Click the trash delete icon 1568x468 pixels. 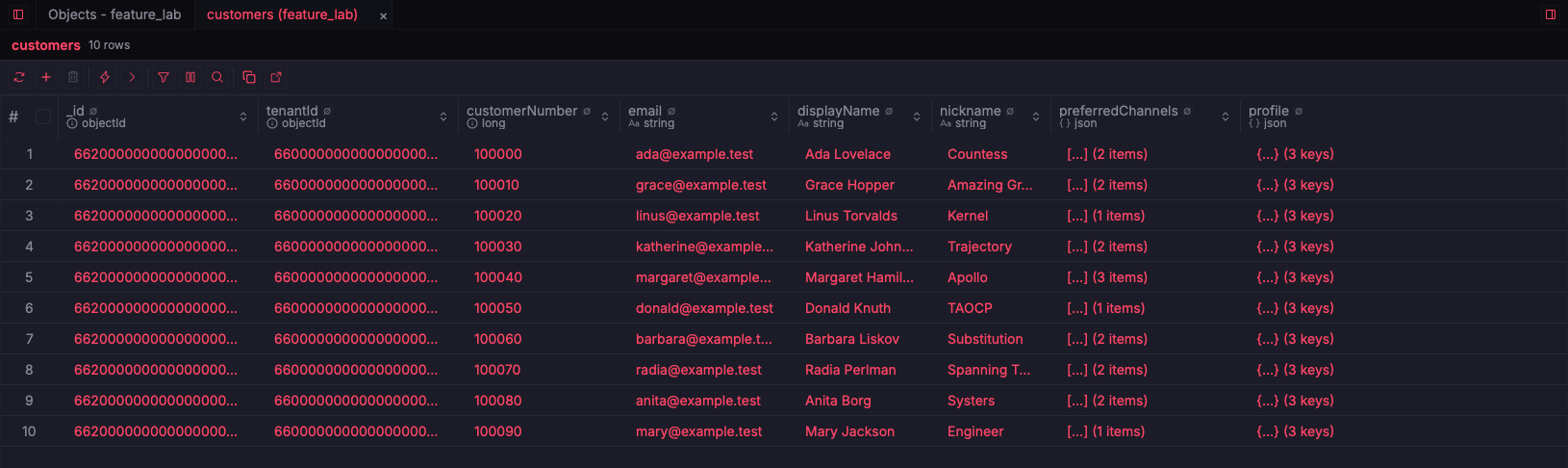(x=73, y=77)
